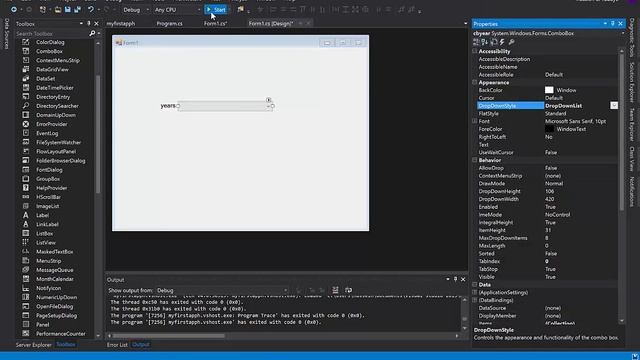640x360 pixels.
Task: Click the Save All toolbar icon
Action: 77,9
